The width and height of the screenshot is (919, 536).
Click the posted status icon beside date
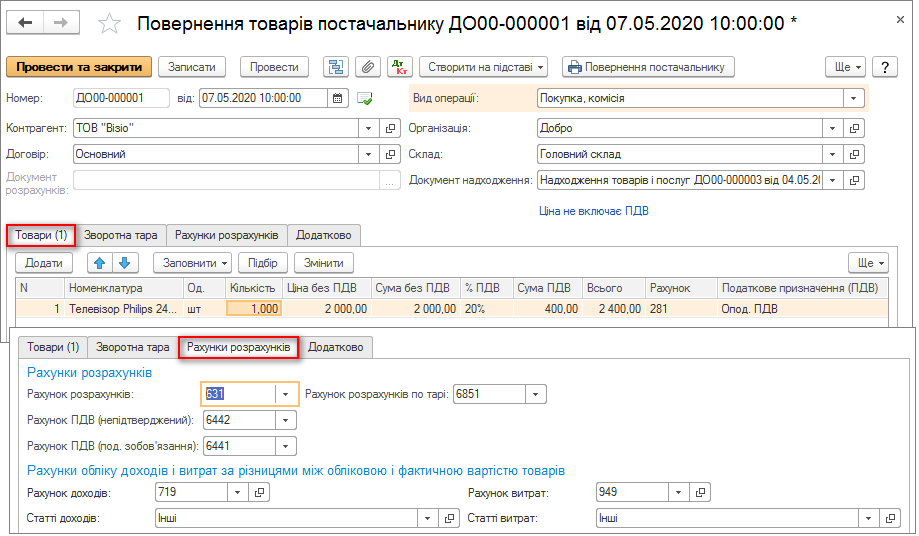(365, 98)
